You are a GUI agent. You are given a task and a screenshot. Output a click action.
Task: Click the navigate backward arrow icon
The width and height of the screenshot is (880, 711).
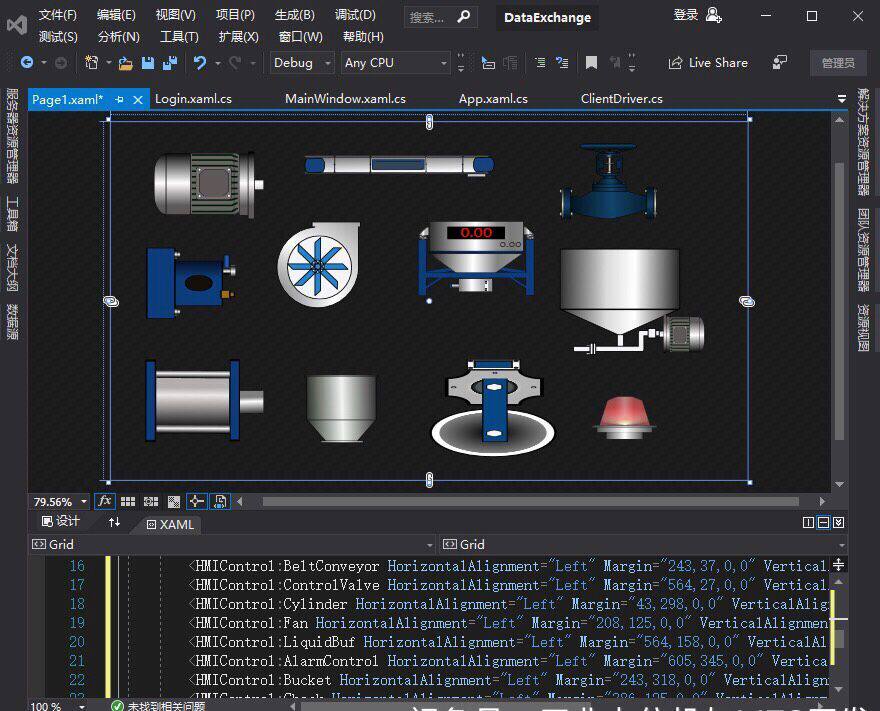tap(27, 63)
